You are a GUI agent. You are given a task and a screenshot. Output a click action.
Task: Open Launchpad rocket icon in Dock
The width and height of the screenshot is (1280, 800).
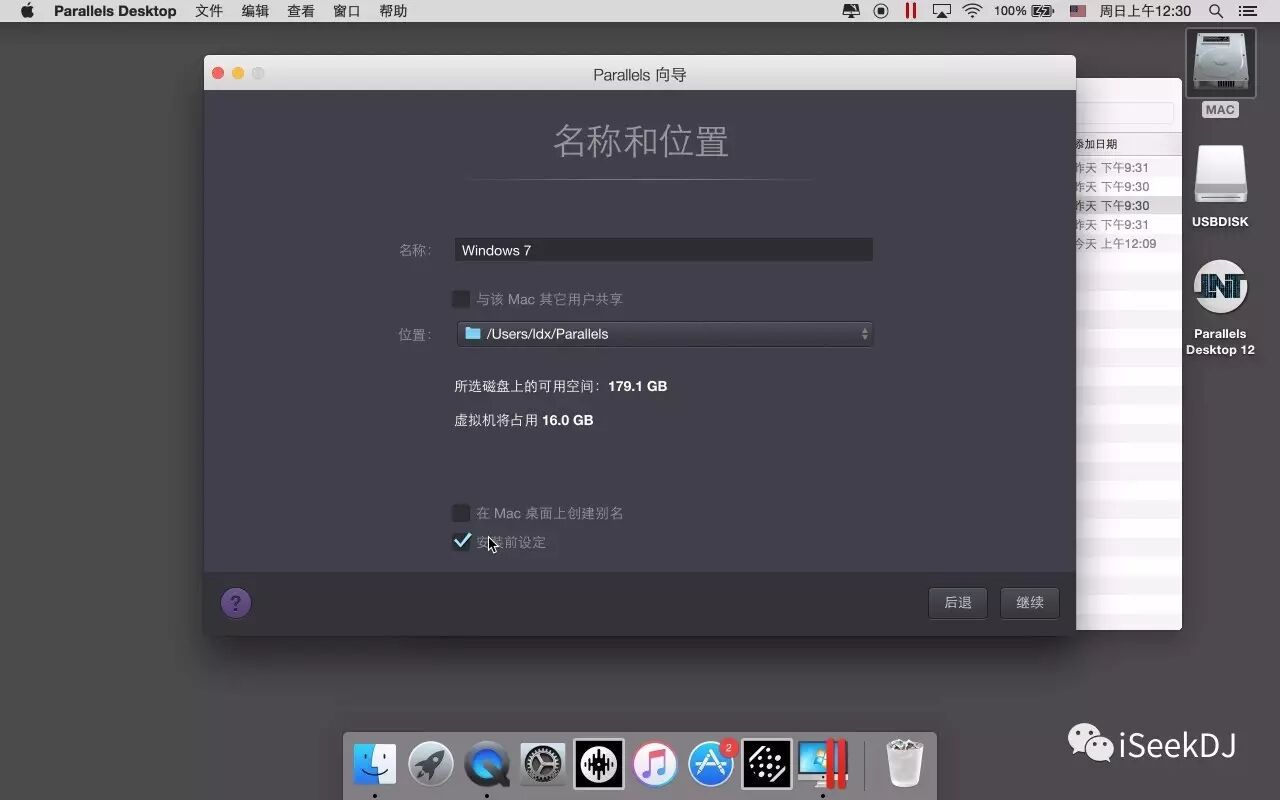pos(431,765)
